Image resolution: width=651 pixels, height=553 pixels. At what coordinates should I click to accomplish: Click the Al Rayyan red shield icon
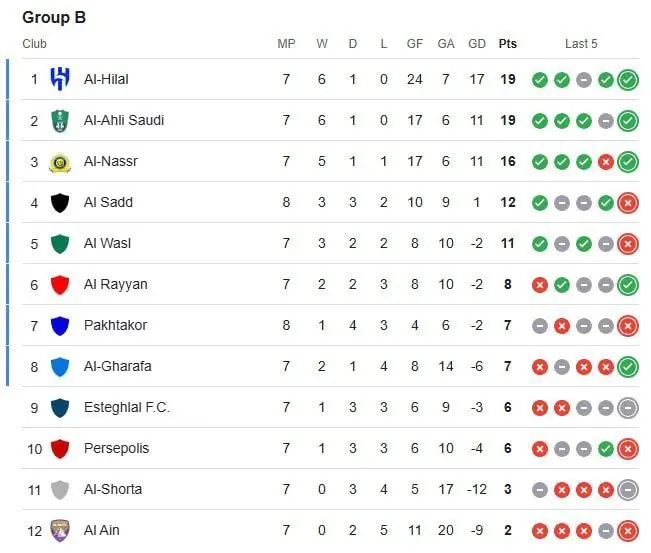(x=60, y=285)
